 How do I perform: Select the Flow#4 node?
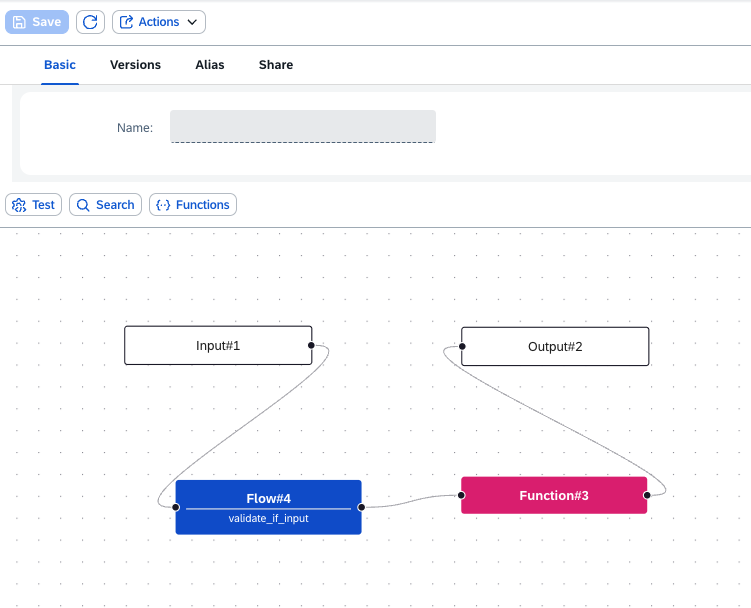[x=269, y=507]
